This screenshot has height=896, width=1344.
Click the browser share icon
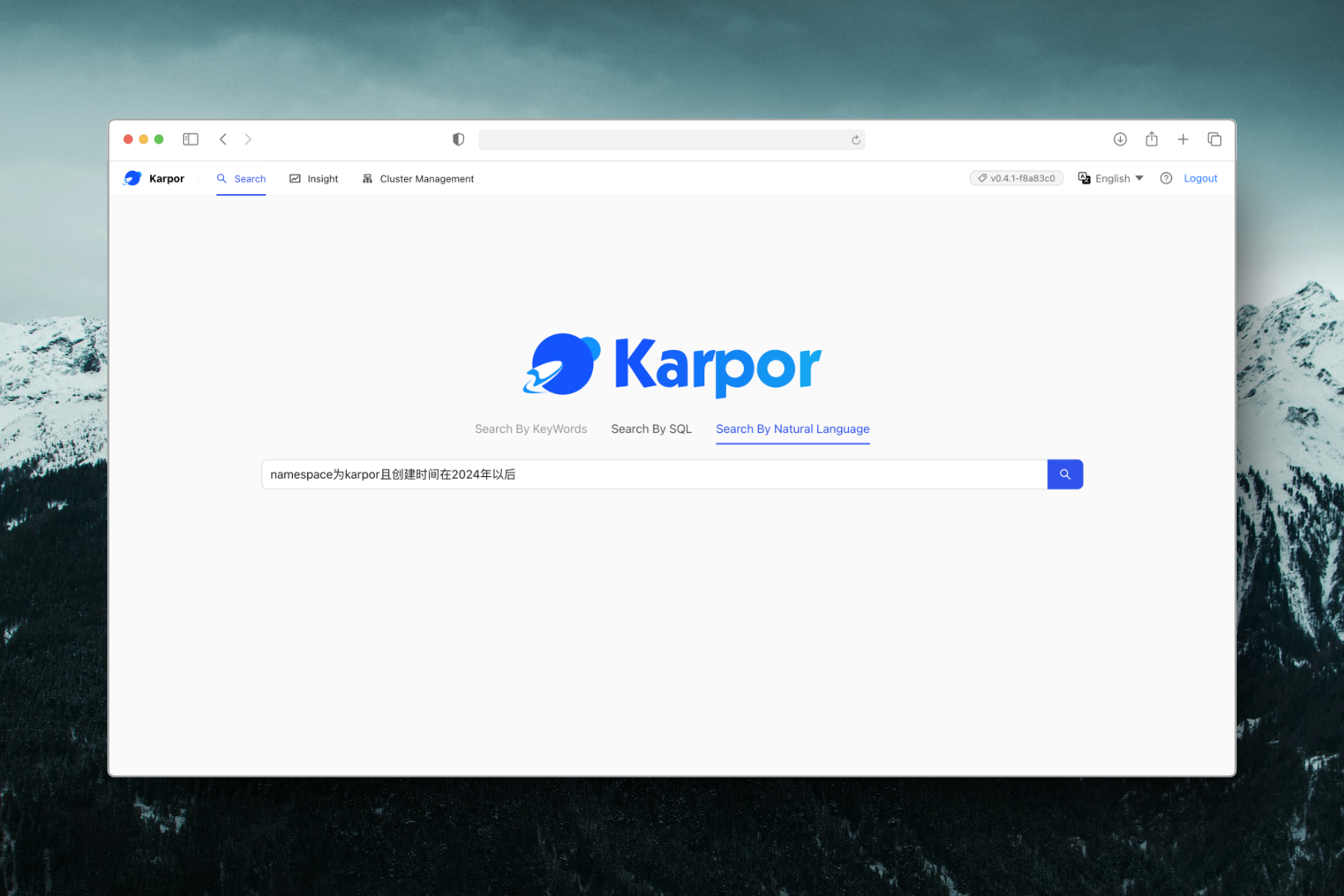pos(1152,139)
